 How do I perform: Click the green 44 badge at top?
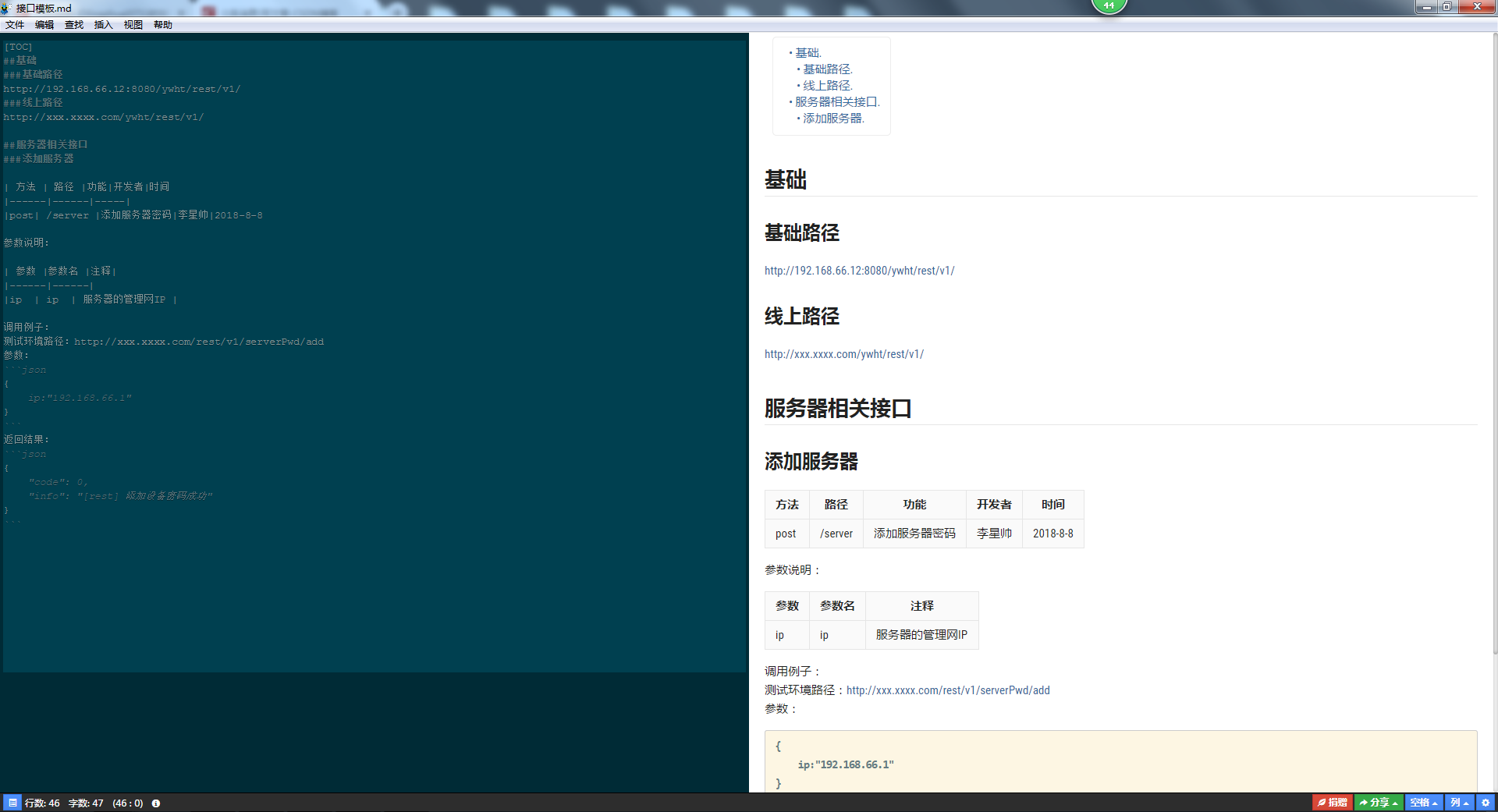[x=1109, y=6]
